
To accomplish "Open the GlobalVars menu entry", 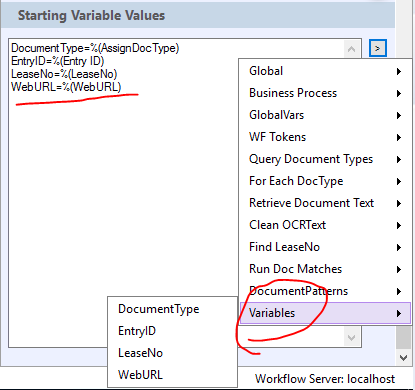I will point(325,115).
